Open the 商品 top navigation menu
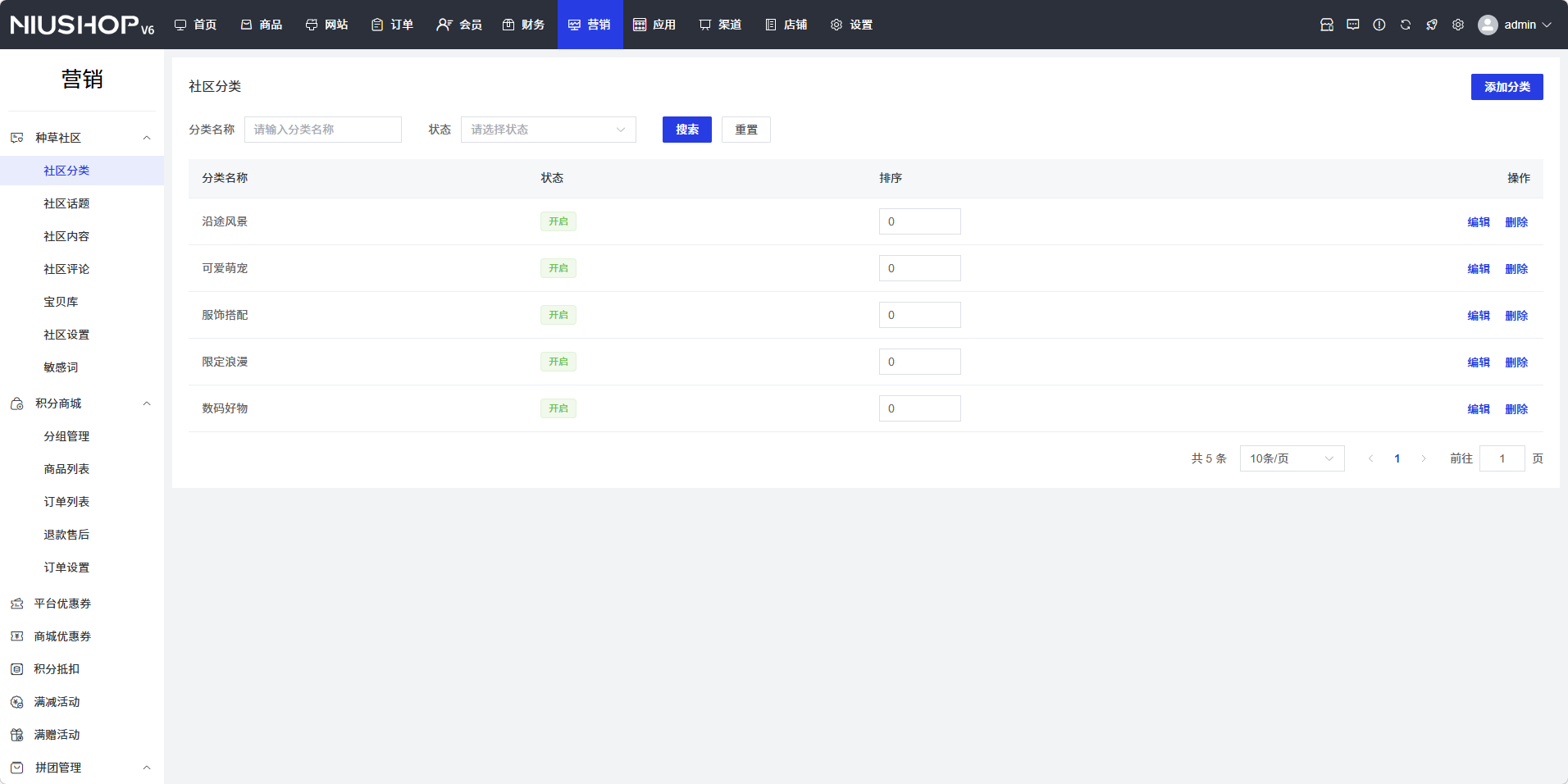The width and height of the screenshot is (1568, 784). pyautogui.click(x=262, y=25)
